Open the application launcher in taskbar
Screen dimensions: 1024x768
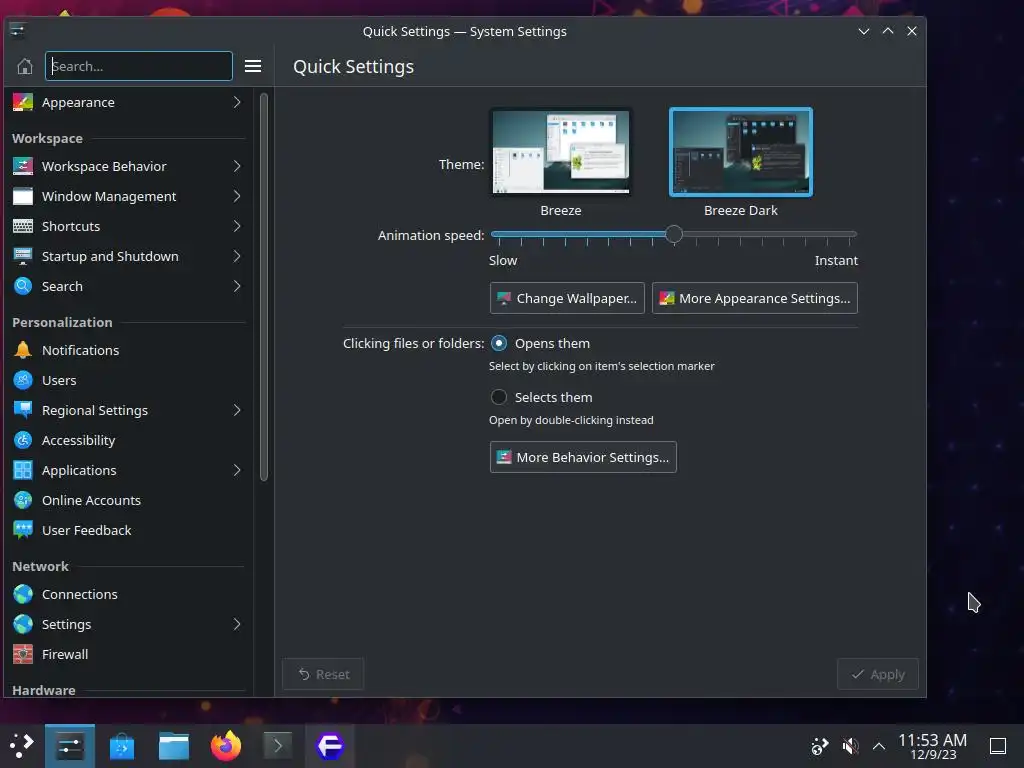pos(21,746)
